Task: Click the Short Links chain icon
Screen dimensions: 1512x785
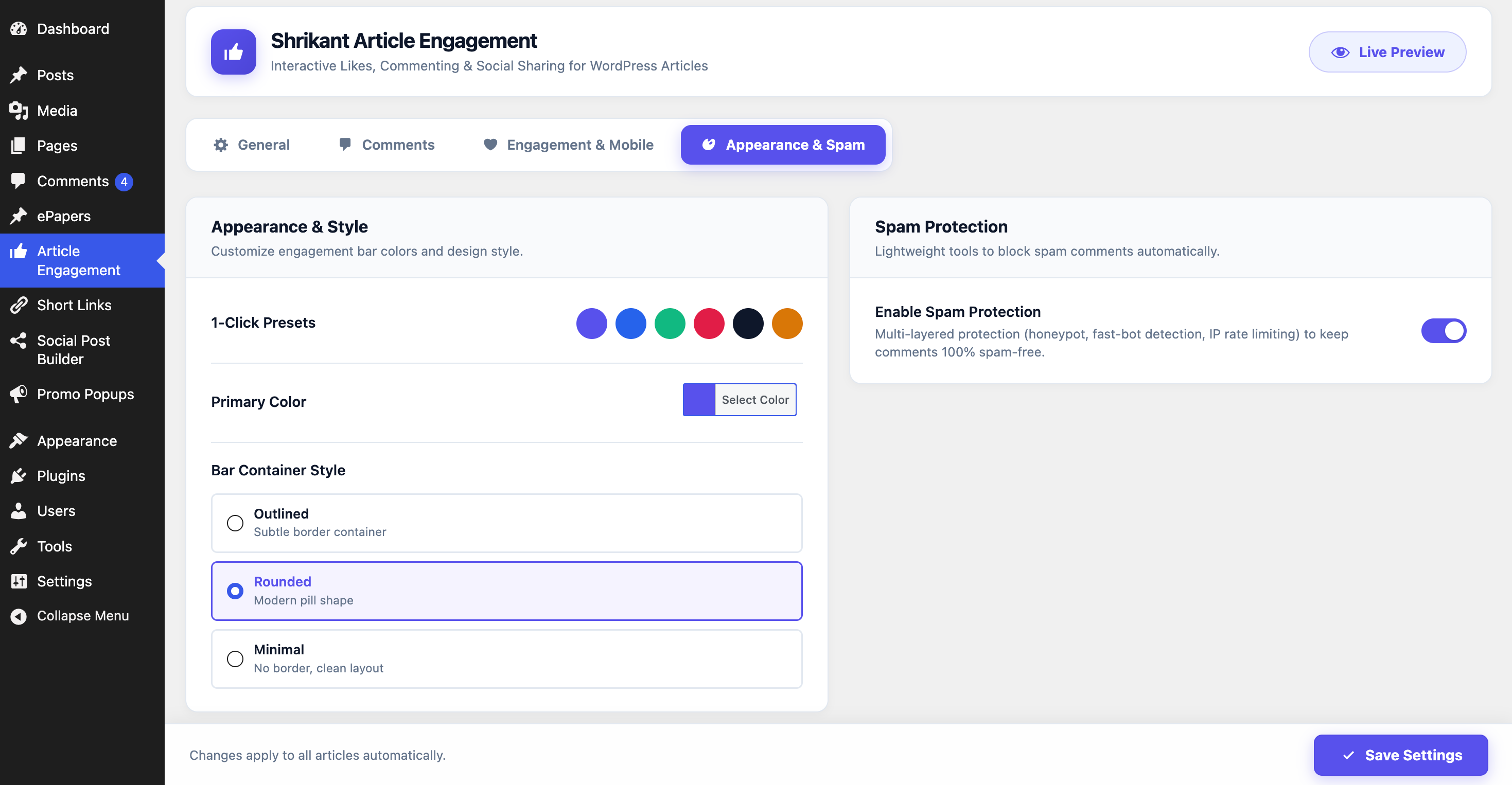Action: tap(19, 305)
